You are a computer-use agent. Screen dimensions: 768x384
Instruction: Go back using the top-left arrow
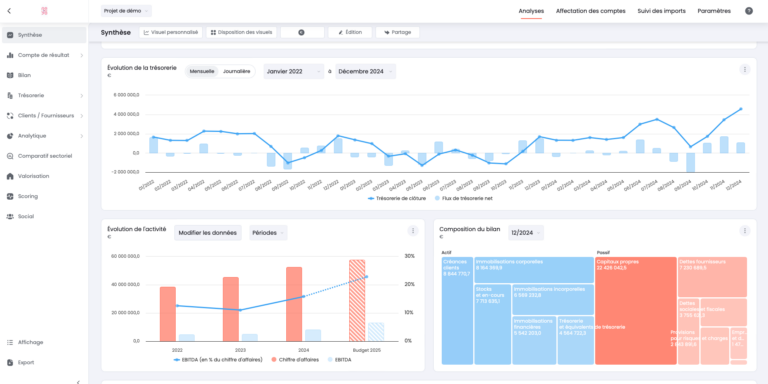(9, 11)
